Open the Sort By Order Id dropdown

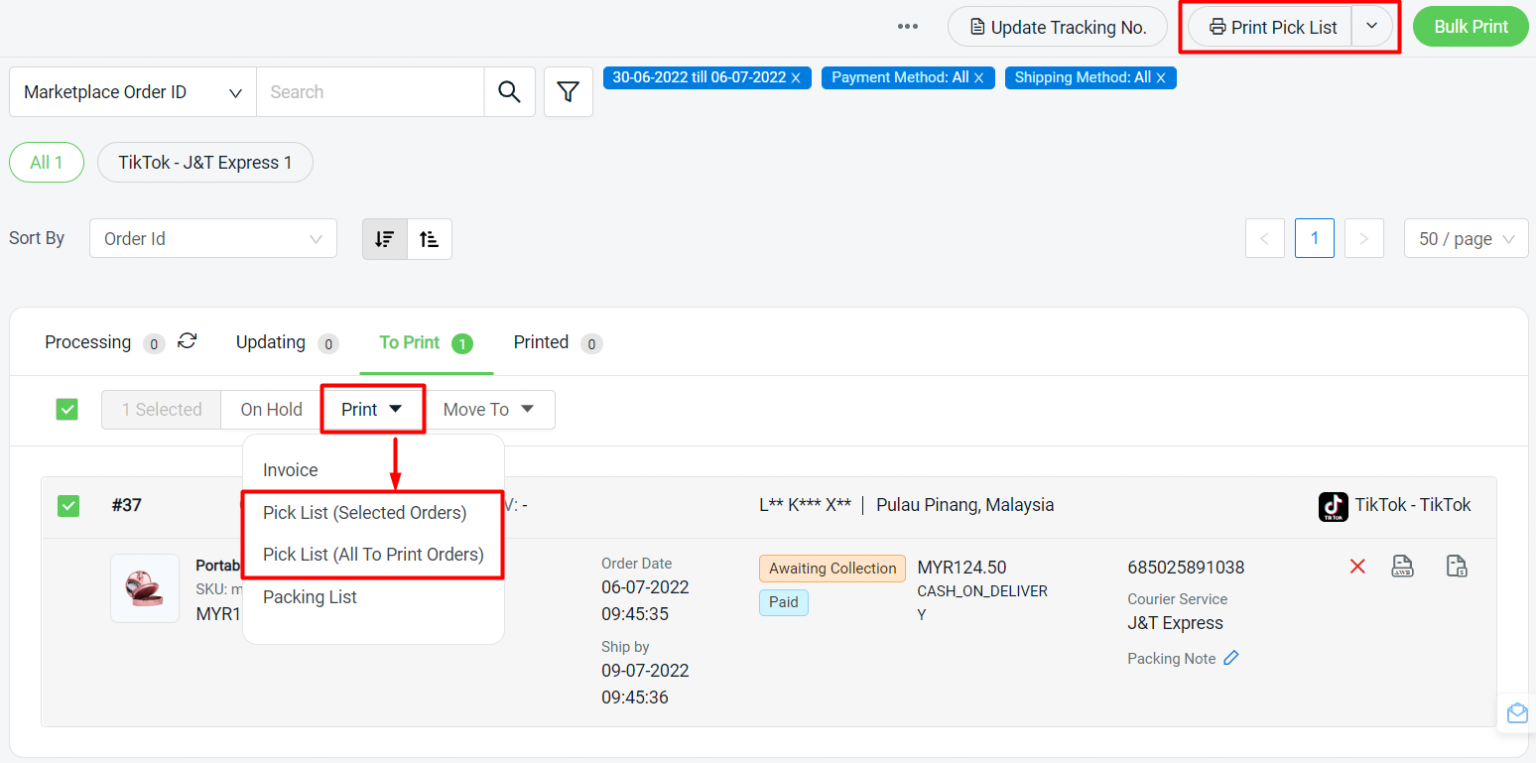pyautogui.click(x=213, y=239)
